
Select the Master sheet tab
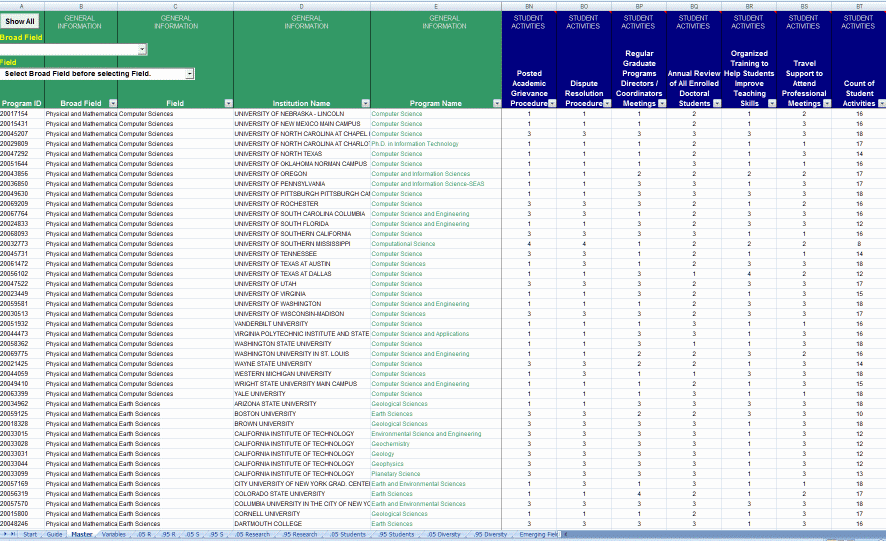tap(82, 534)
